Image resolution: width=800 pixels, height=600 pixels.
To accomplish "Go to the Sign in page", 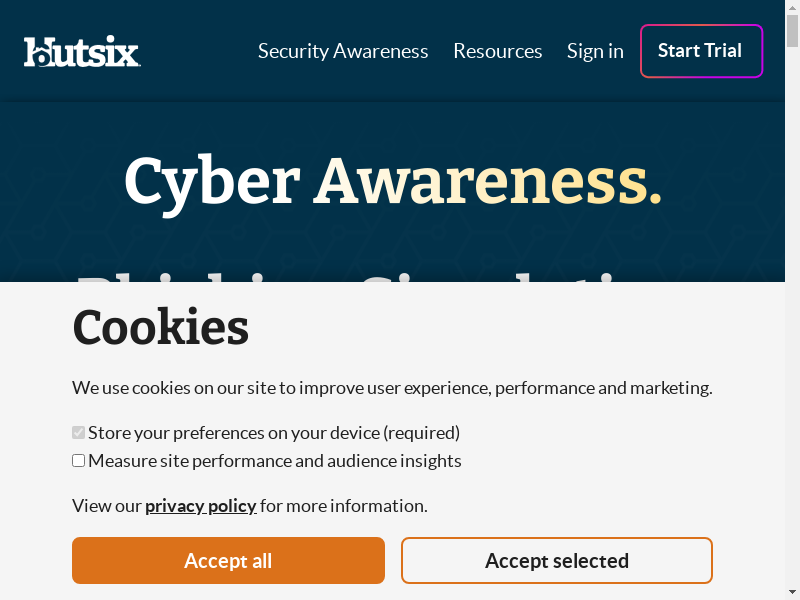I will [x=595, y=51].
